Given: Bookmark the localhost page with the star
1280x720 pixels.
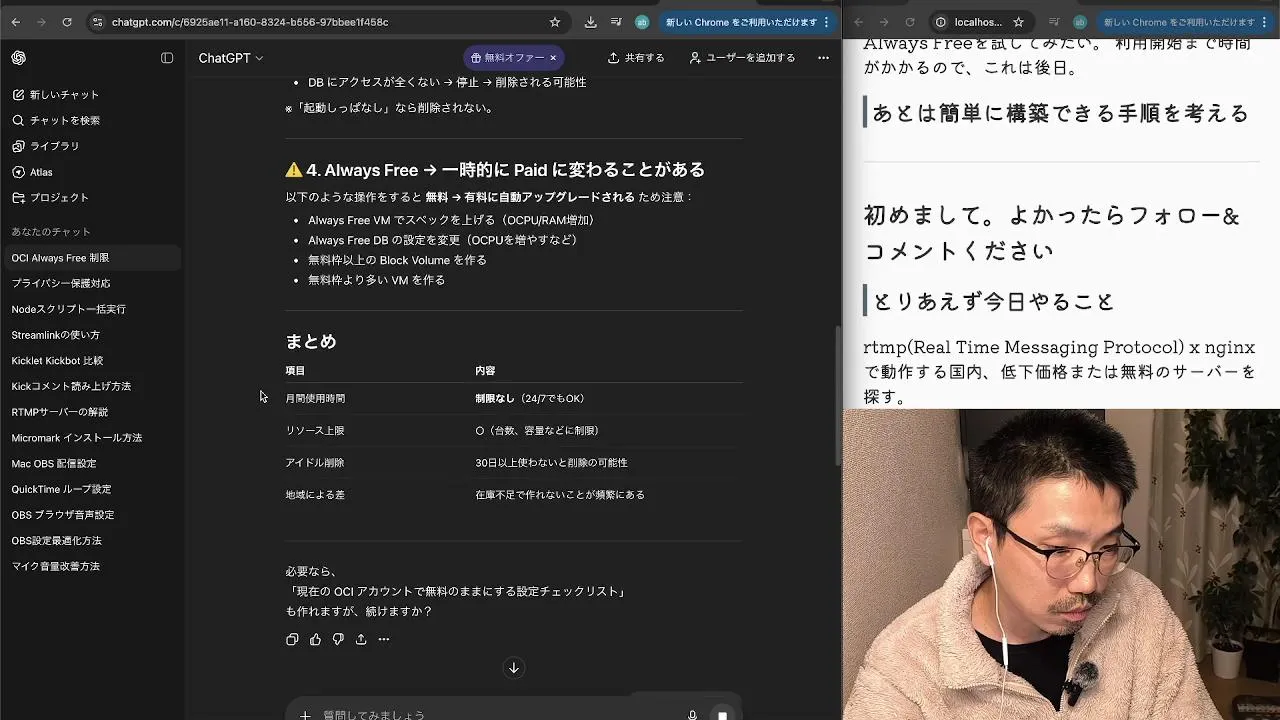Looking at the screenshot, I should coord(1018,22).
